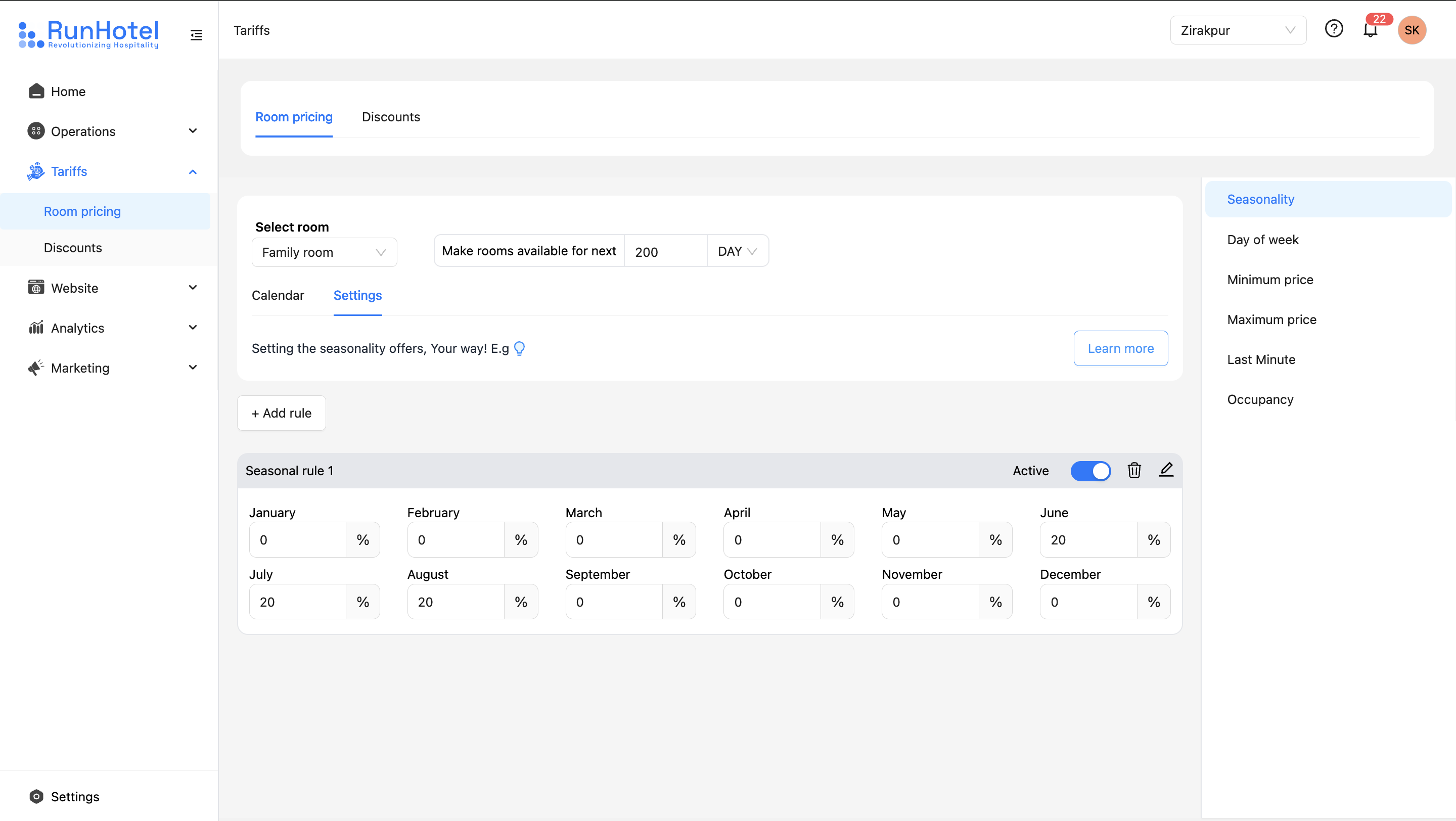Delete Seasonal rule 1 with trash icon
The height and width of the screenshot is (821, 1456).
tap(1134, 470)
